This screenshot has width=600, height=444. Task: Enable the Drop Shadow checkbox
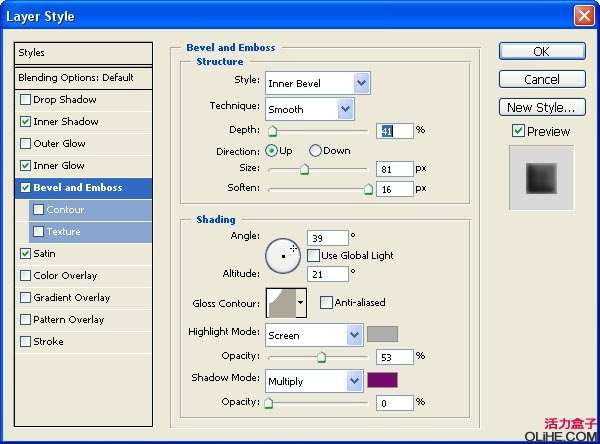[26, 100]
